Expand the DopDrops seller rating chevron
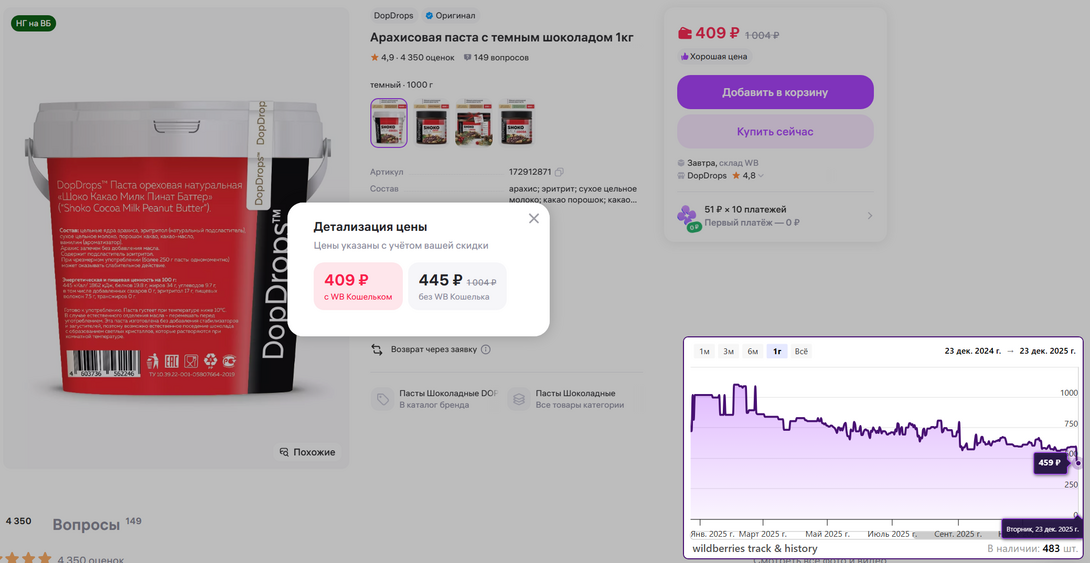The image size is (1090, 563). (x=761, y=176)
